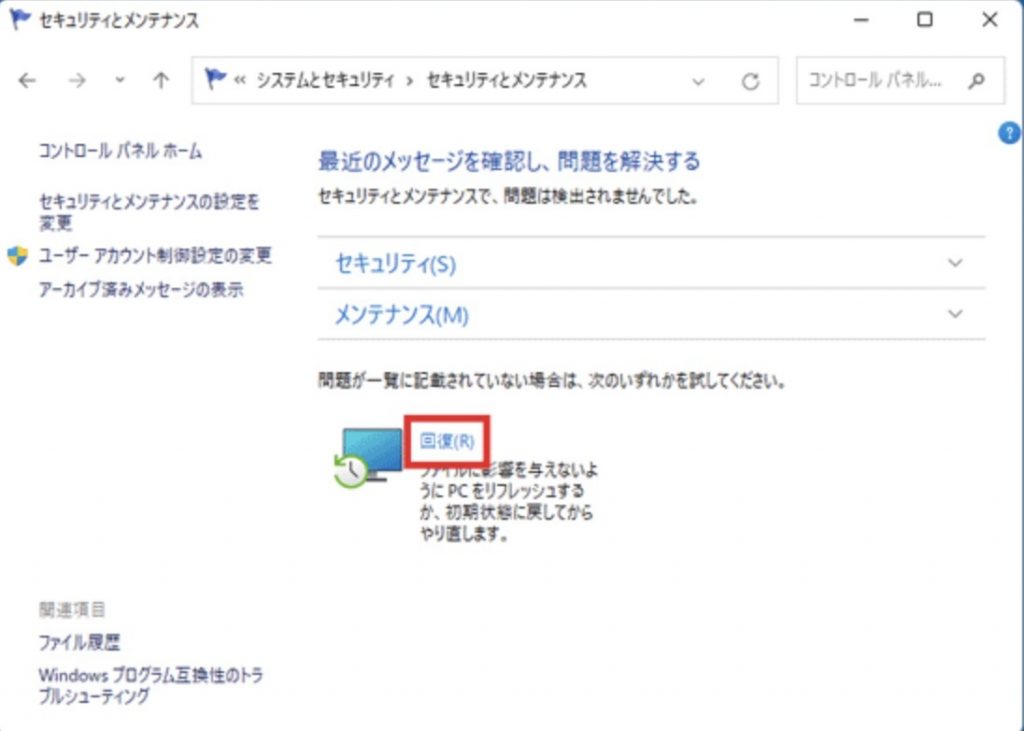
Task: Open help with blue question mark icon
Action: click(x=1009, y=133)
